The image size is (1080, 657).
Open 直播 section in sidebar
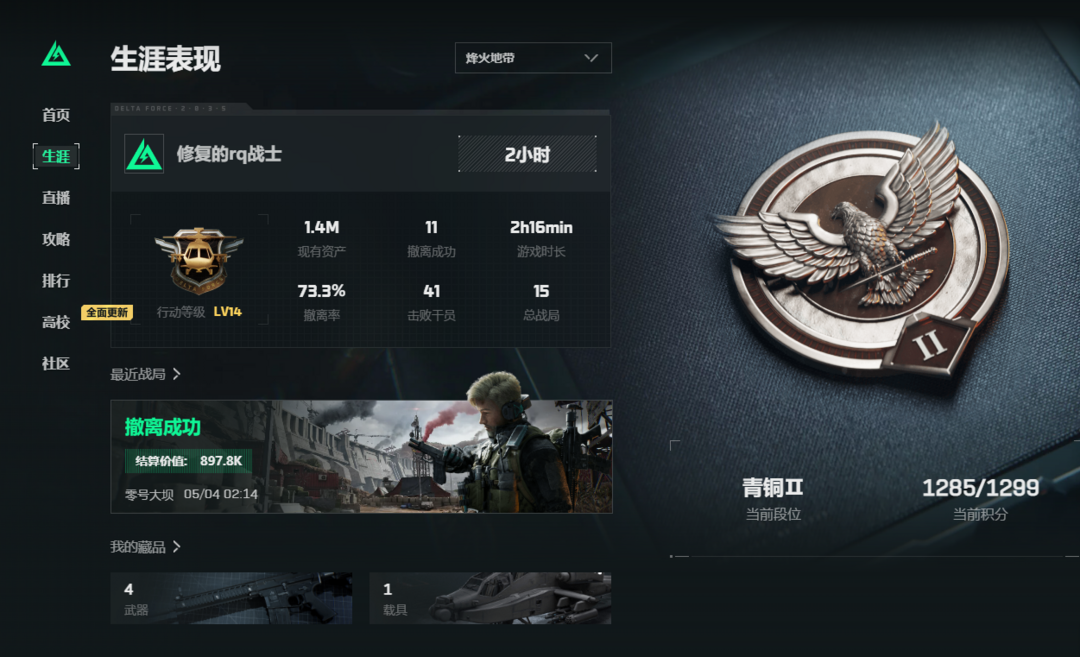[56, 198]
